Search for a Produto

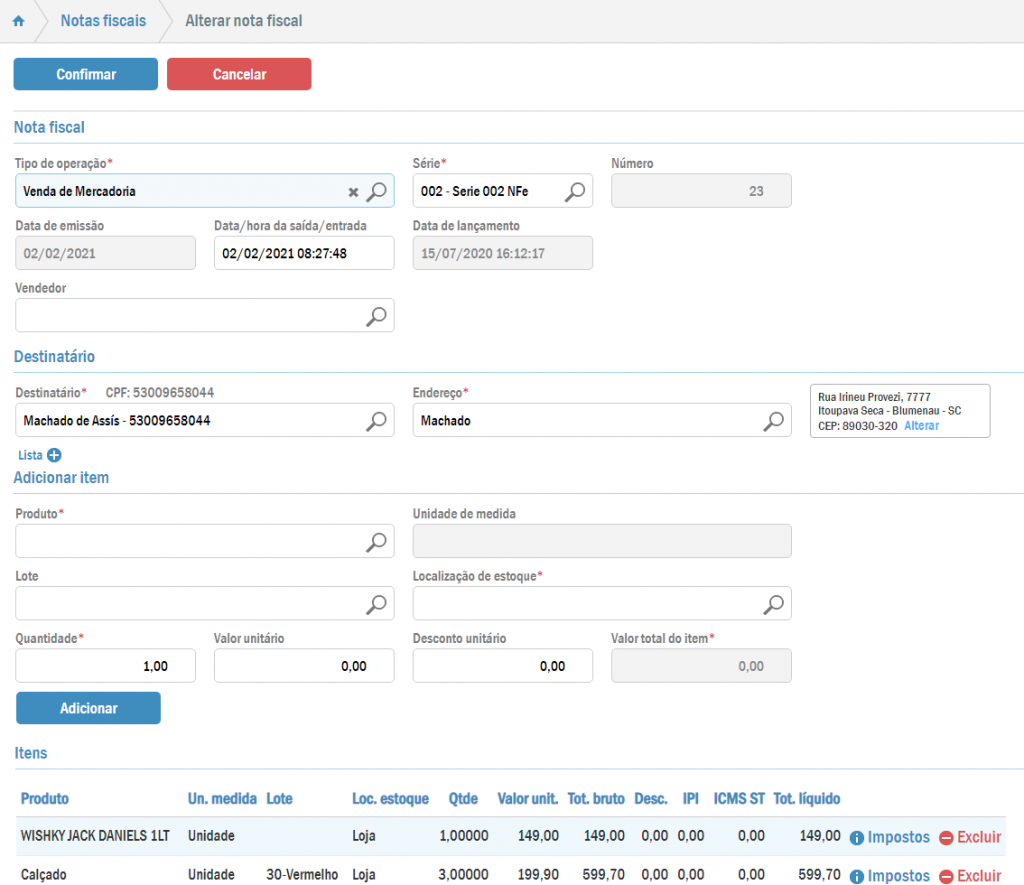click(x=376, y=542)
